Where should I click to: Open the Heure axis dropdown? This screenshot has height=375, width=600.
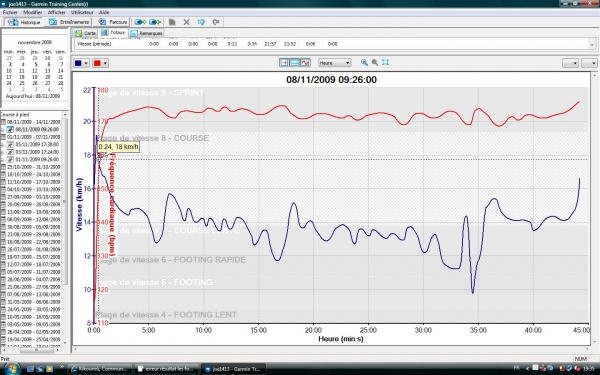click(x=334, y=63)
